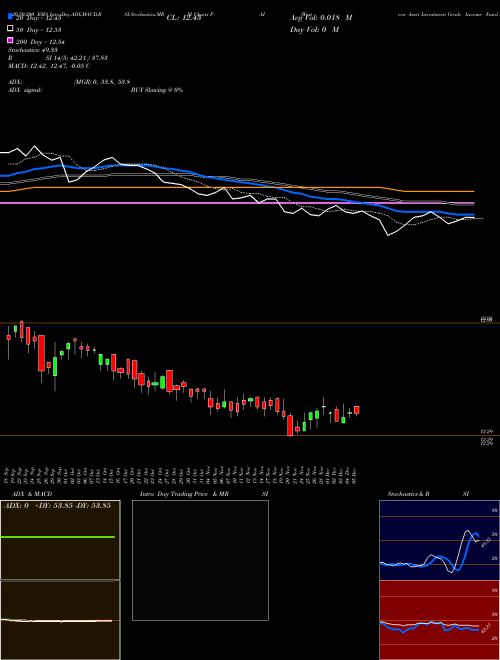This screenshot has height=660, width=500.
Task: Click the white 50 Day legend swatch
Action: [11, 29]
